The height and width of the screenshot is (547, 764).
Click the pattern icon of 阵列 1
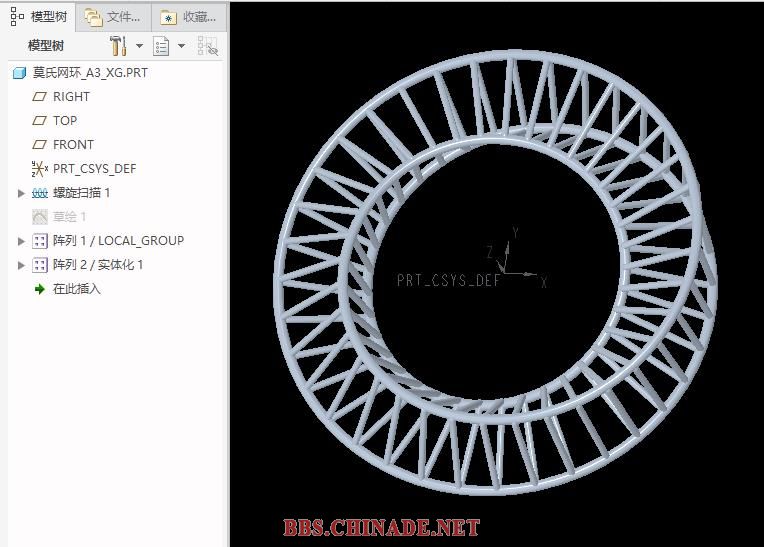(39, 241)
